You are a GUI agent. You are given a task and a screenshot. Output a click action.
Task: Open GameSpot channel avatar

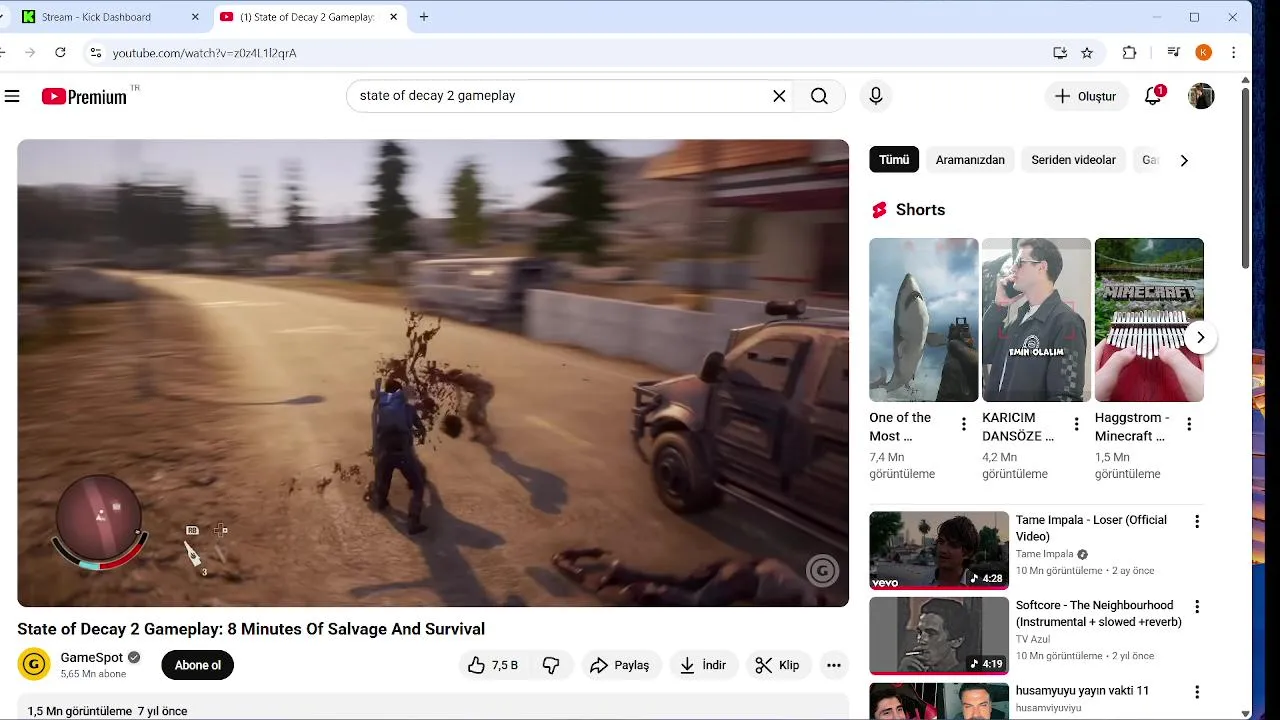tap(34, 664)
